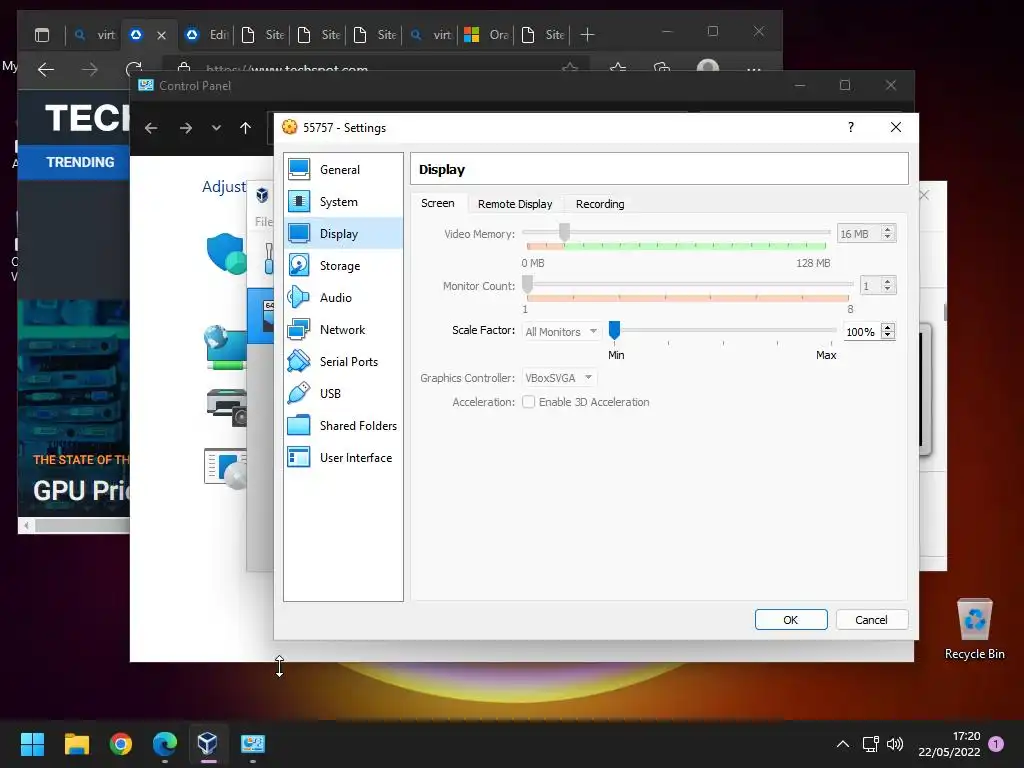Open Serial Ports category icon
1024x768 pixels.
point(299,361)
